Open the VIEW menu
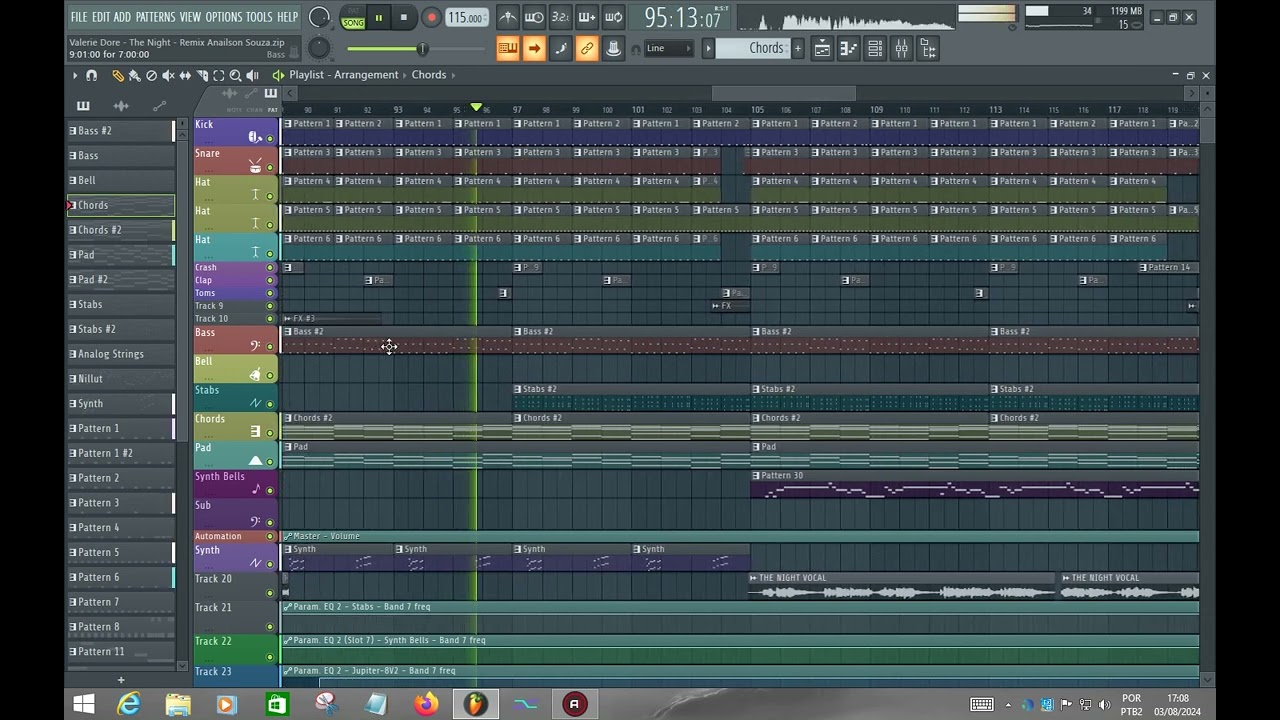This screenshot has height=720, width=1280. pos(190,17)
